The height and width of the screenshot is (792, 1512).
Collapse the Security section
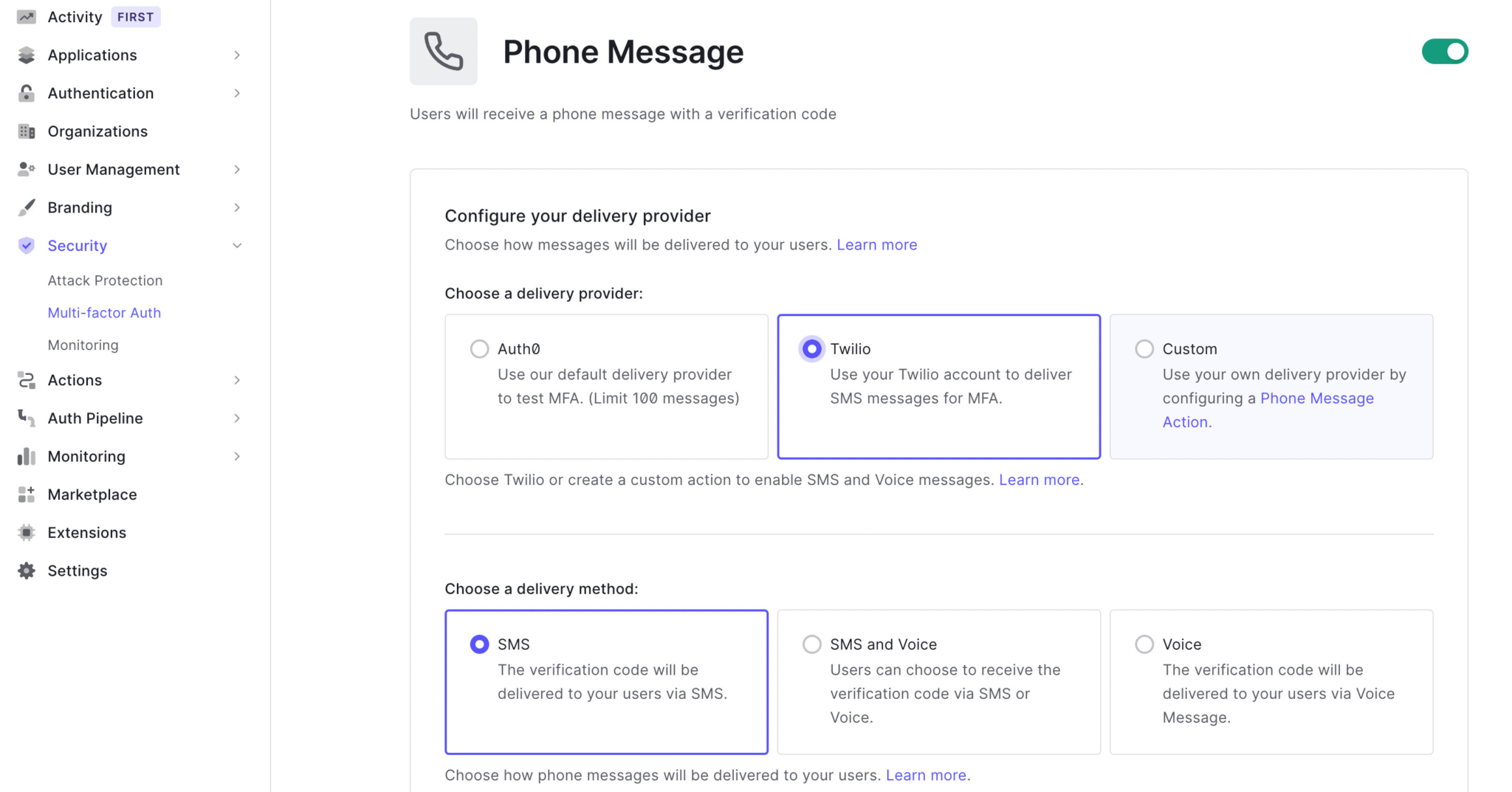[237, 245]
